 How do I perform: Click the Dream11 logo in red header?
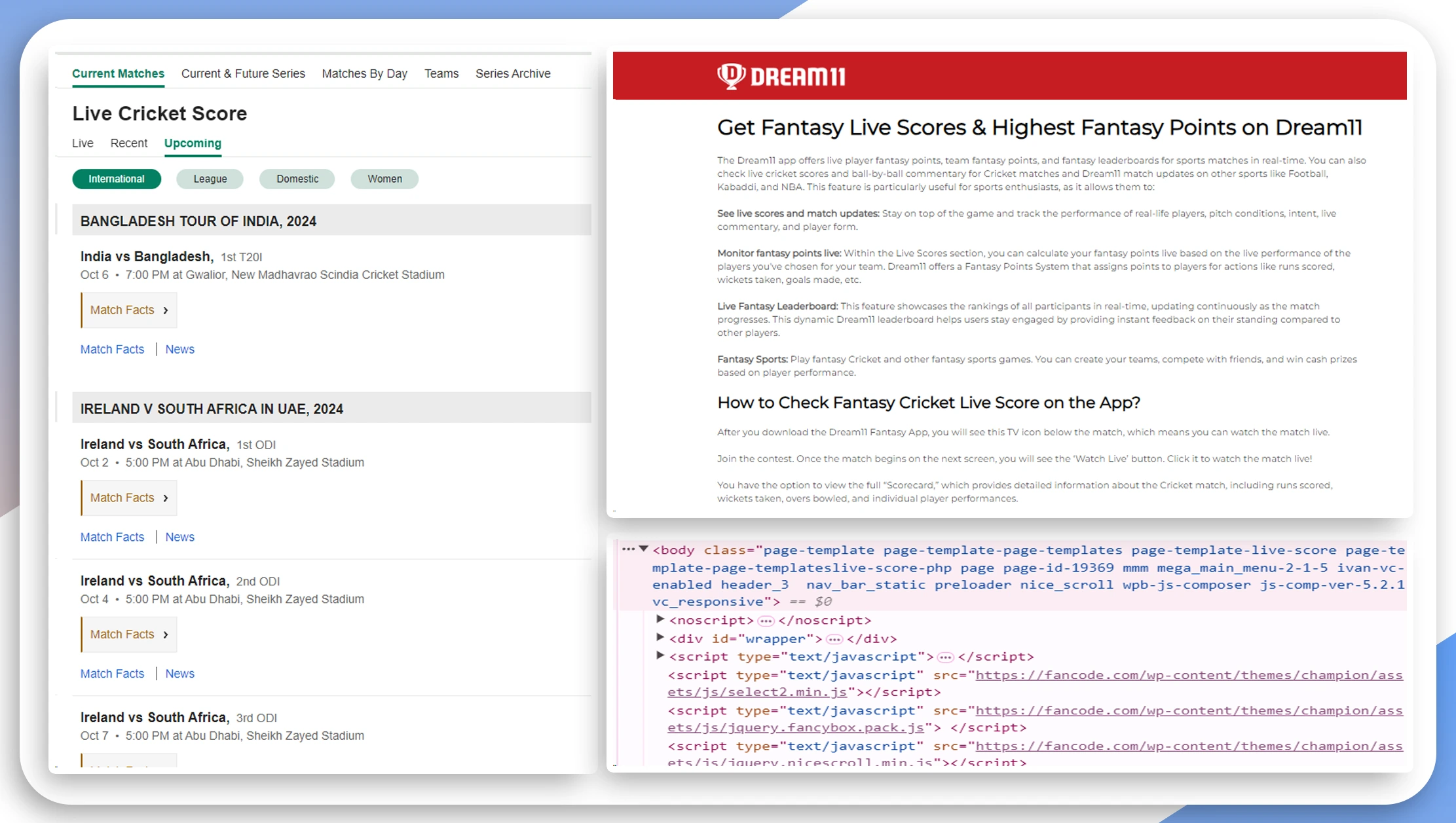point(781,76)
